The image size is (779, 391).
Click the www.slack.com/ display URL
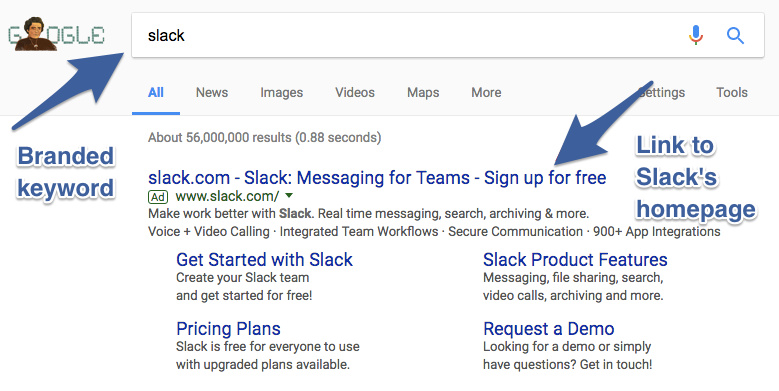click(x=228, y=196)
